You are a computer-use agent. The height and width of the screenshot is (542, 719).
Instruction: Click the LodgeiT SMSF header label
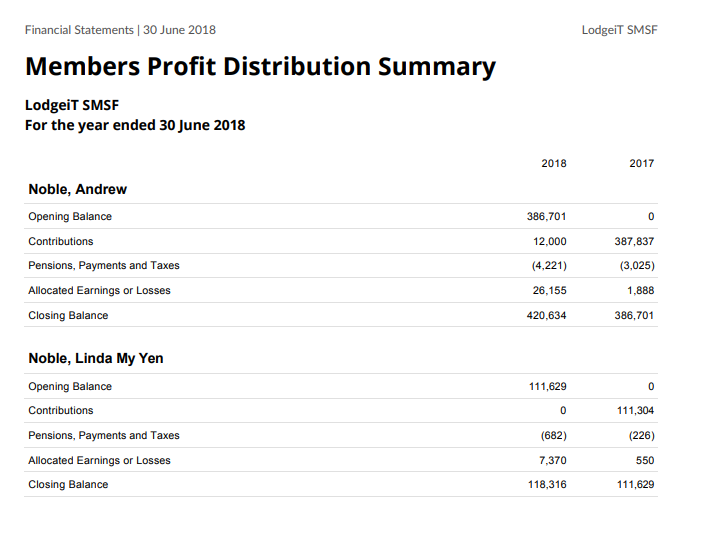tap(619, 30)
